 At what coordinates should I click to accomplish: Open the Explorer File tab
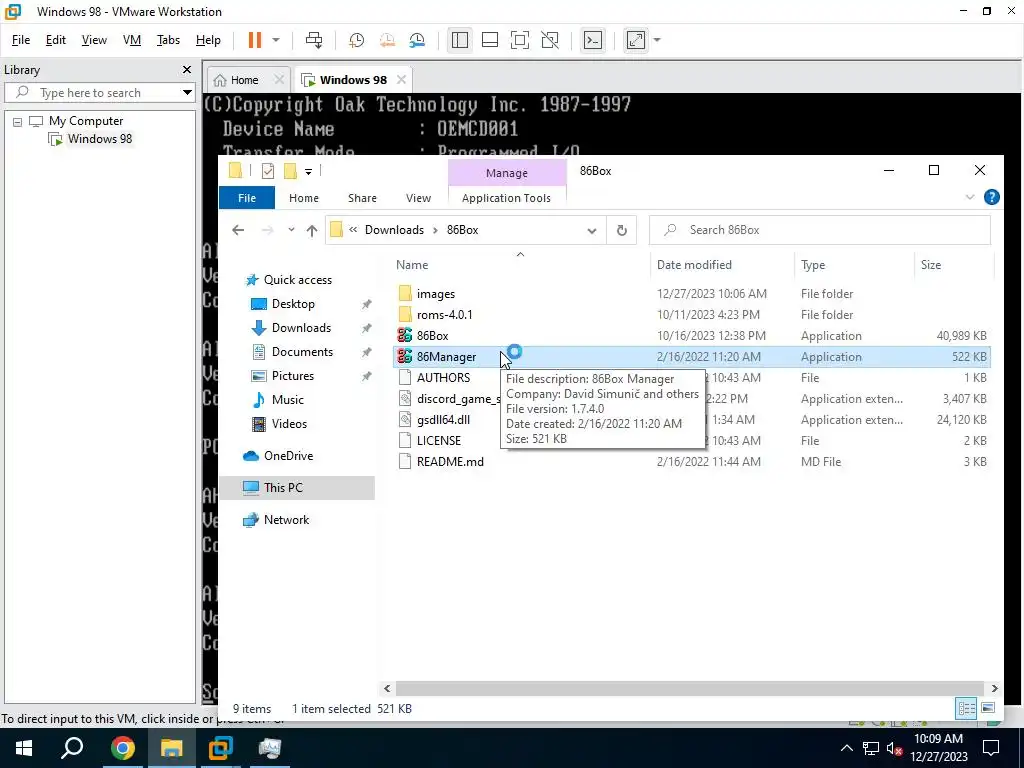pyautogui.click(x=247, y=198)
